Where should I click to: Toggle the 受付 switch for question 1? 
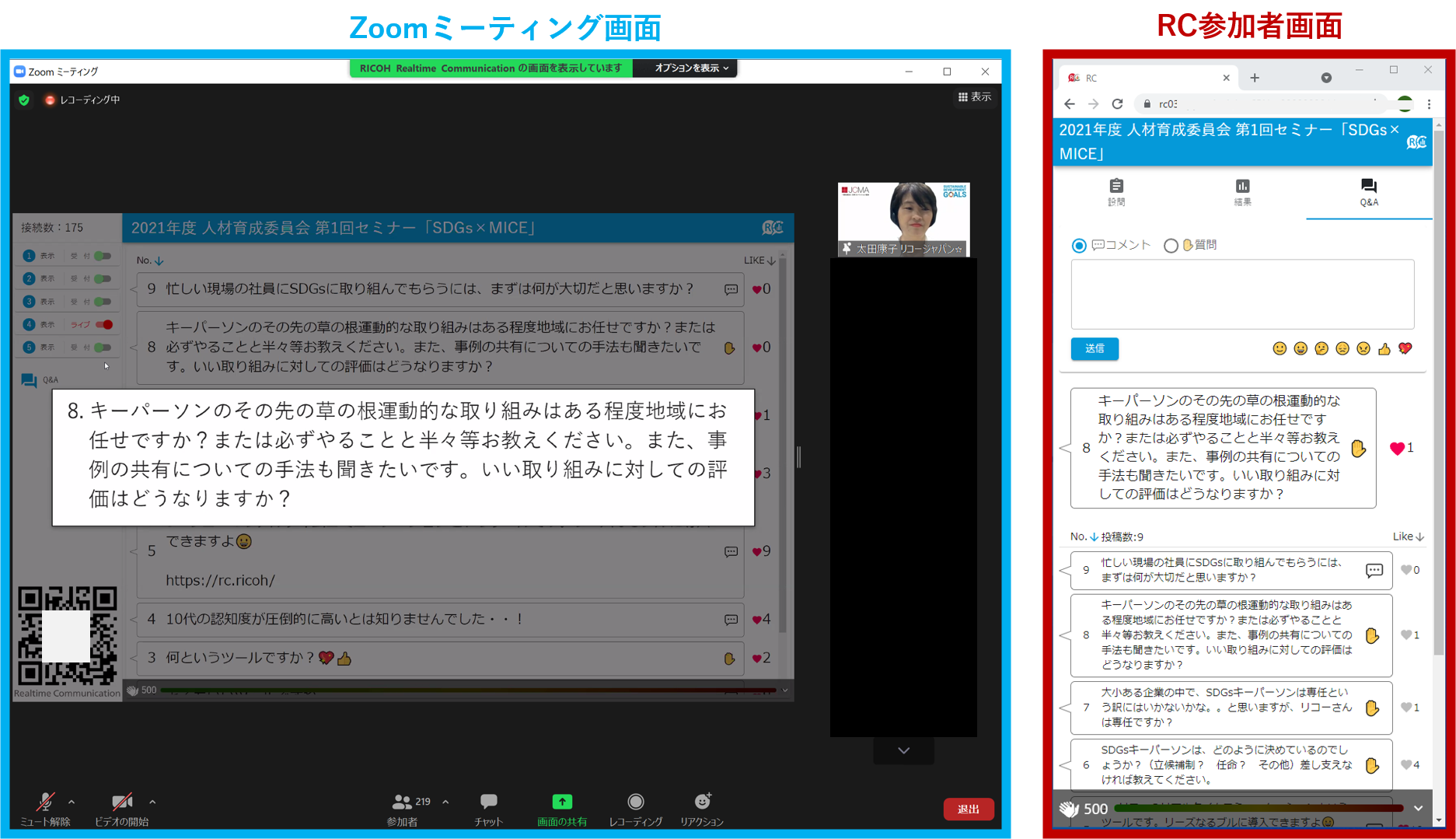tap(103, 256)
